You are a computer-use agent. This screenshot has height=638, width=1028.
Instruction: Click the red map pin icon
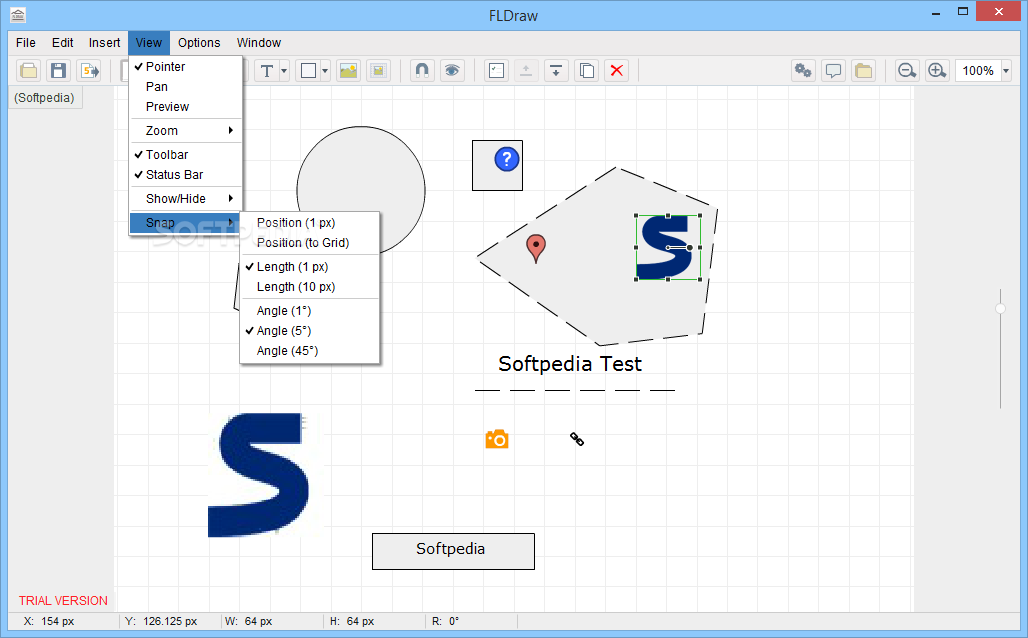pyautogui.click(x=536, y=249)
